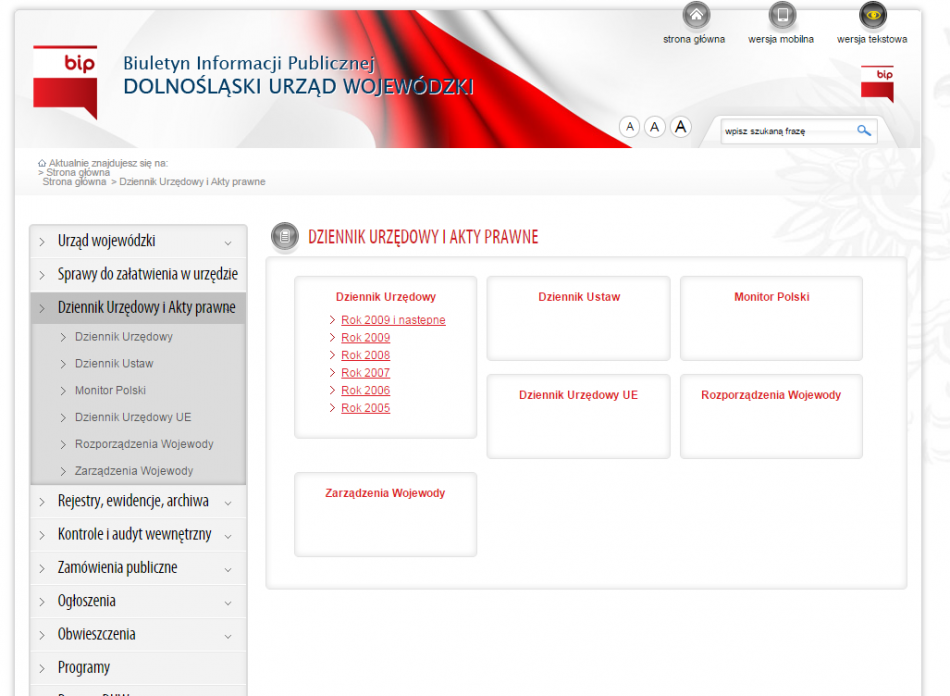
Task: Select Zarządzenia Wojewody sidebar subitem
Action: [x=134, y=471]
